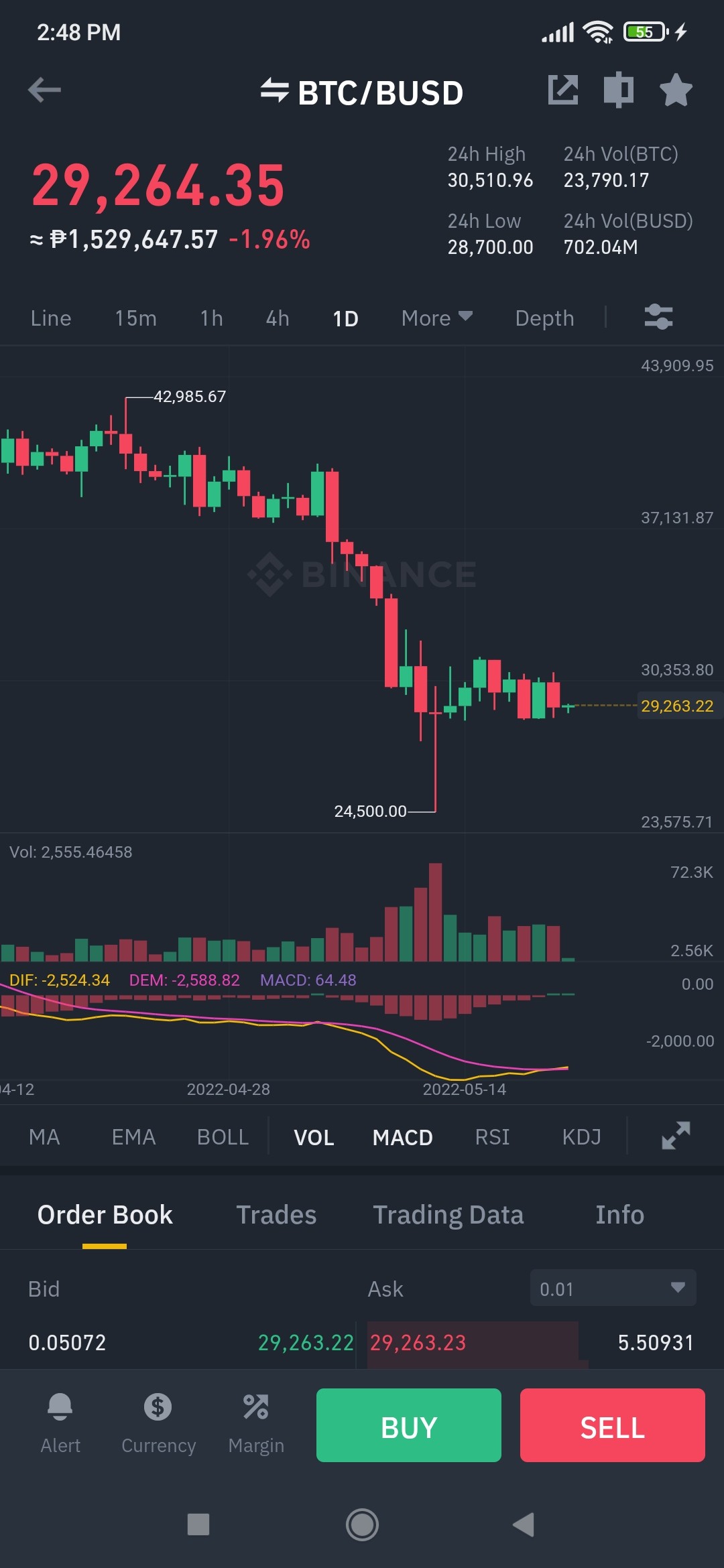The height and width of the screenshot is (1568, 724).
Task: Tap the split-screen compare icon
Action: [x=618, y=90]
